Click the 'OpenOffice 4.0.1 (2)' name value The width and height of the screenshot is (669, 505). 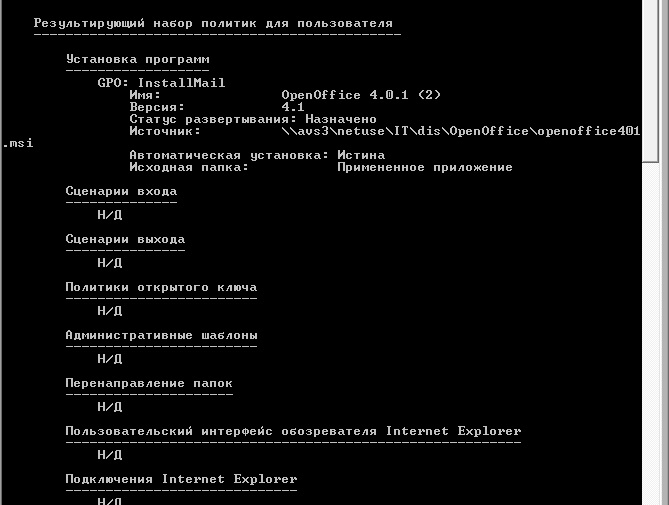[x=361, y=95]
